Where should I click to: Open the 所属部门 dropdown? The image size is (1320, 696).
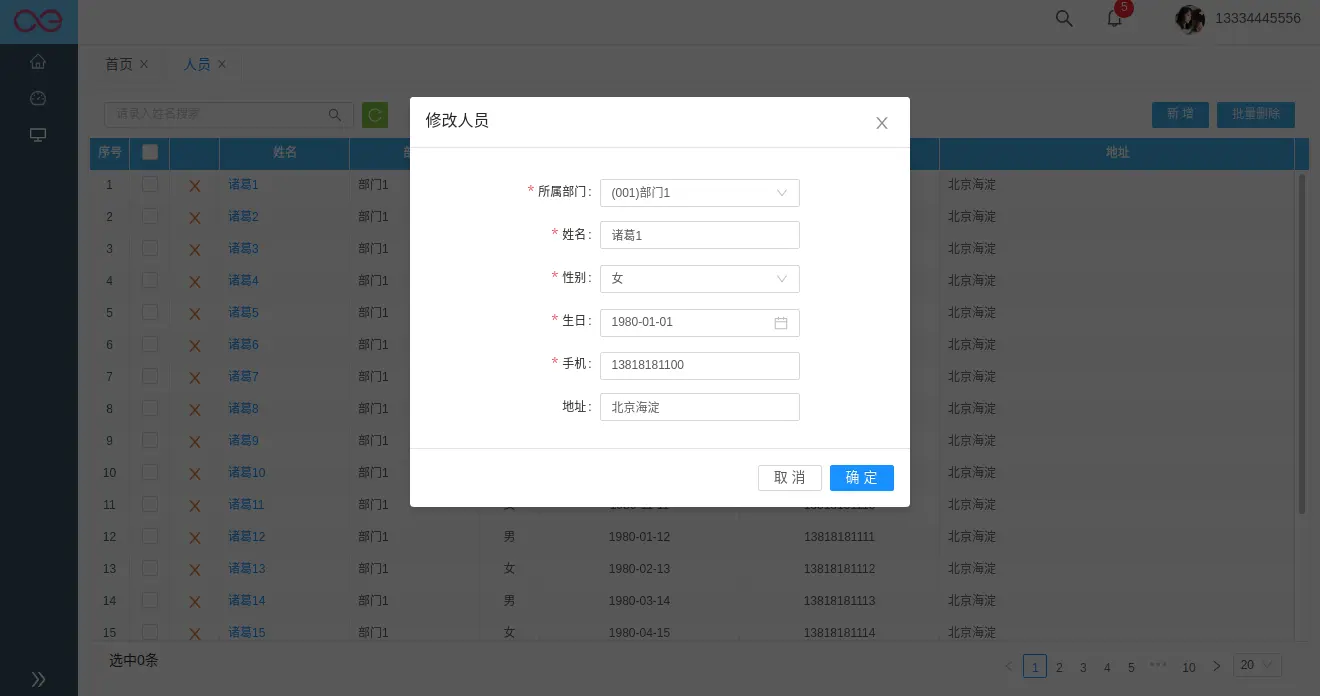[x=700, y=193]
